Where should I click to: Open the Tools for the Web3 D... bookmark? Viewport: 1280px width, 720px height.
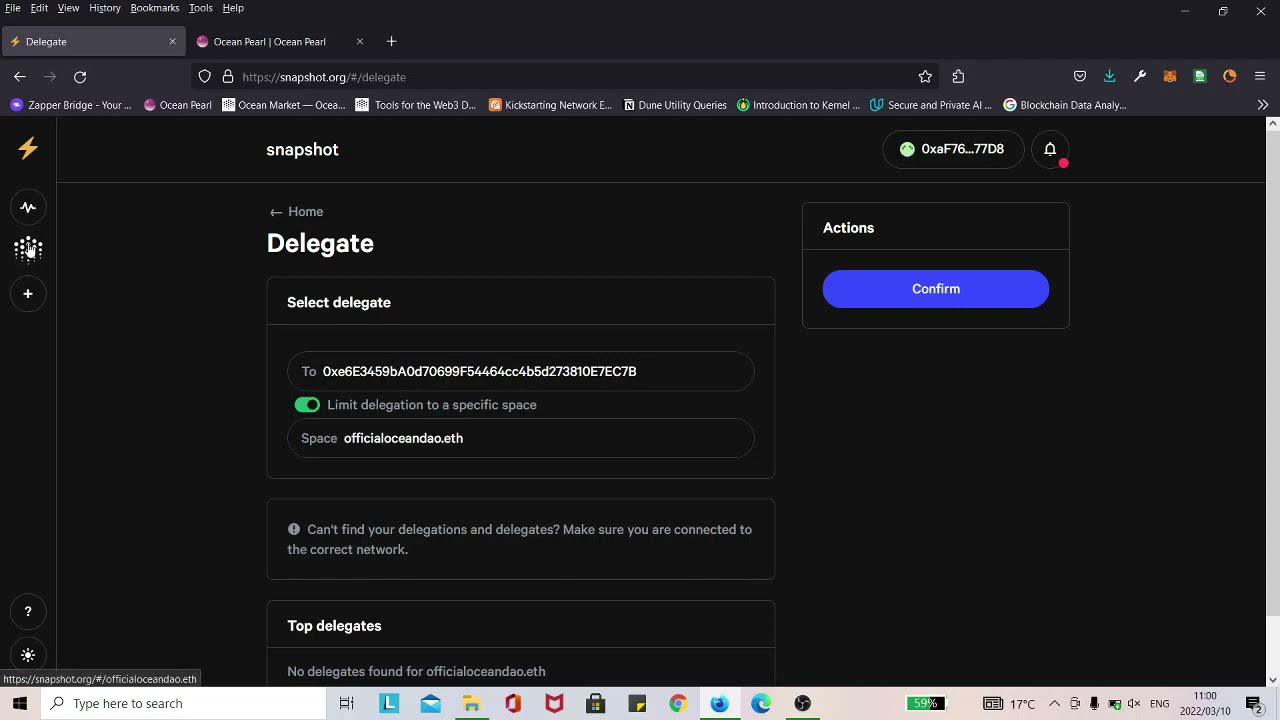416,105
